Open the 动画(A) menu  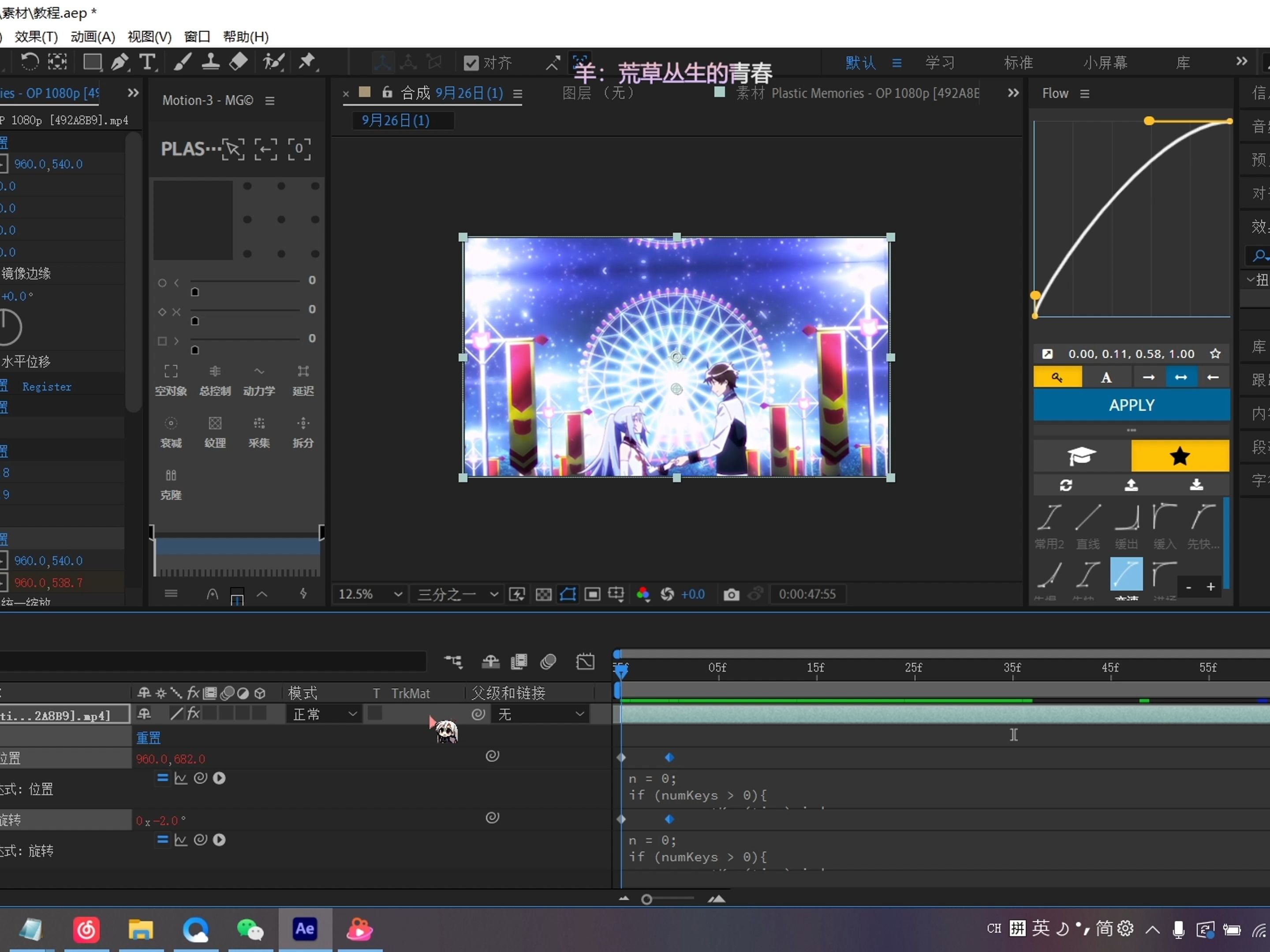pos(93,37)
